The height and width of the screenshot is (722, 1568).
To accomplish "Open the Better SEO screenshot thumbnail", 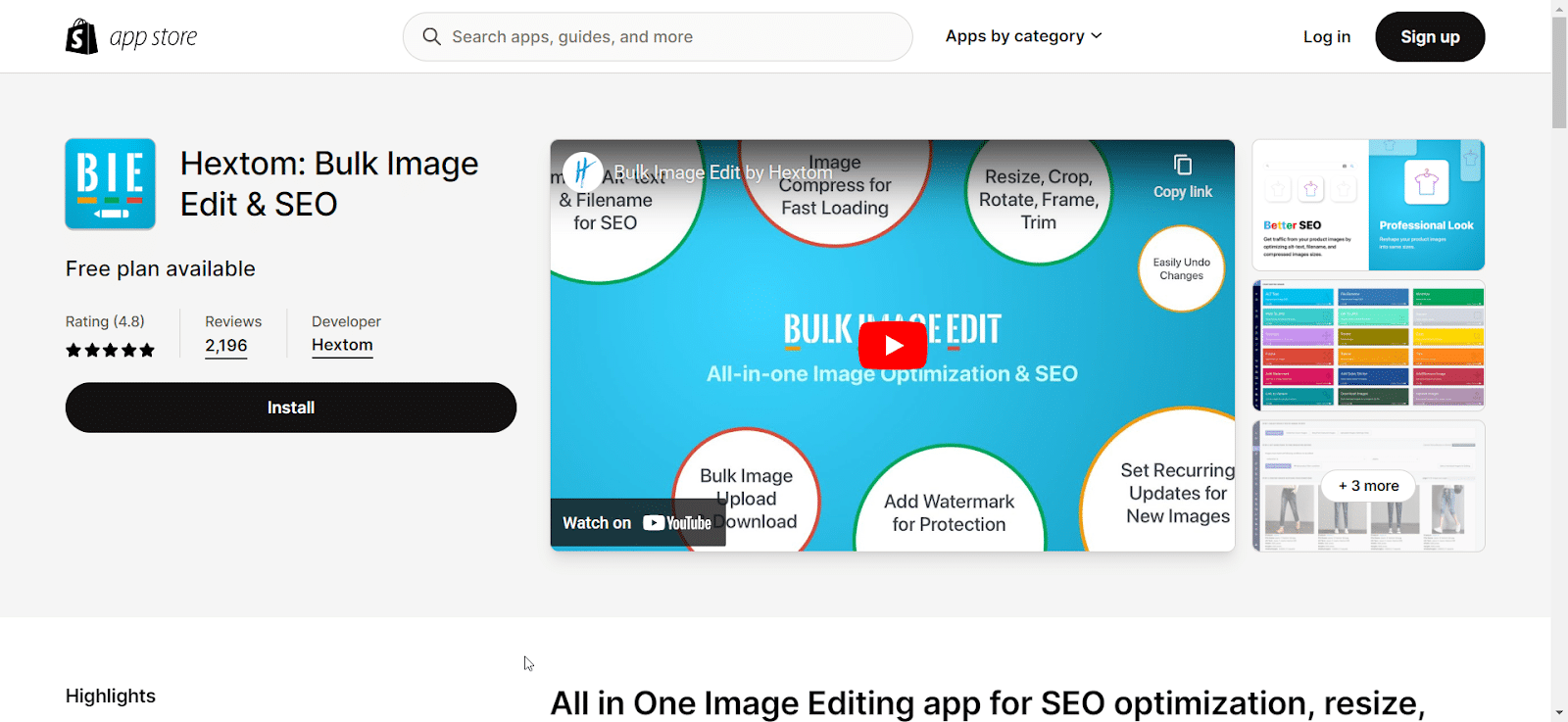I will (1368, 205).
